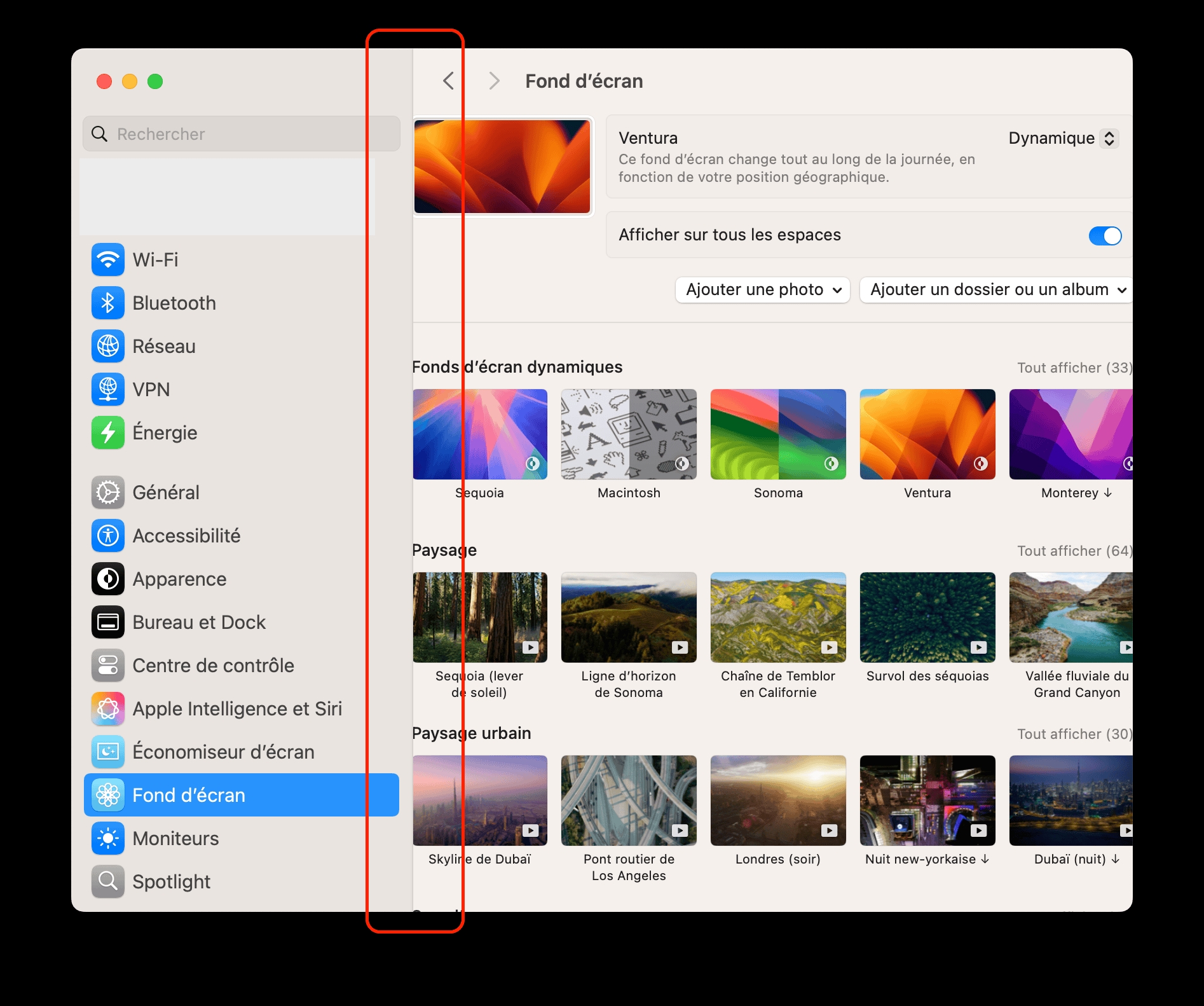Click the Wi-Fi icon in sidebar

(x=108, y=260)
